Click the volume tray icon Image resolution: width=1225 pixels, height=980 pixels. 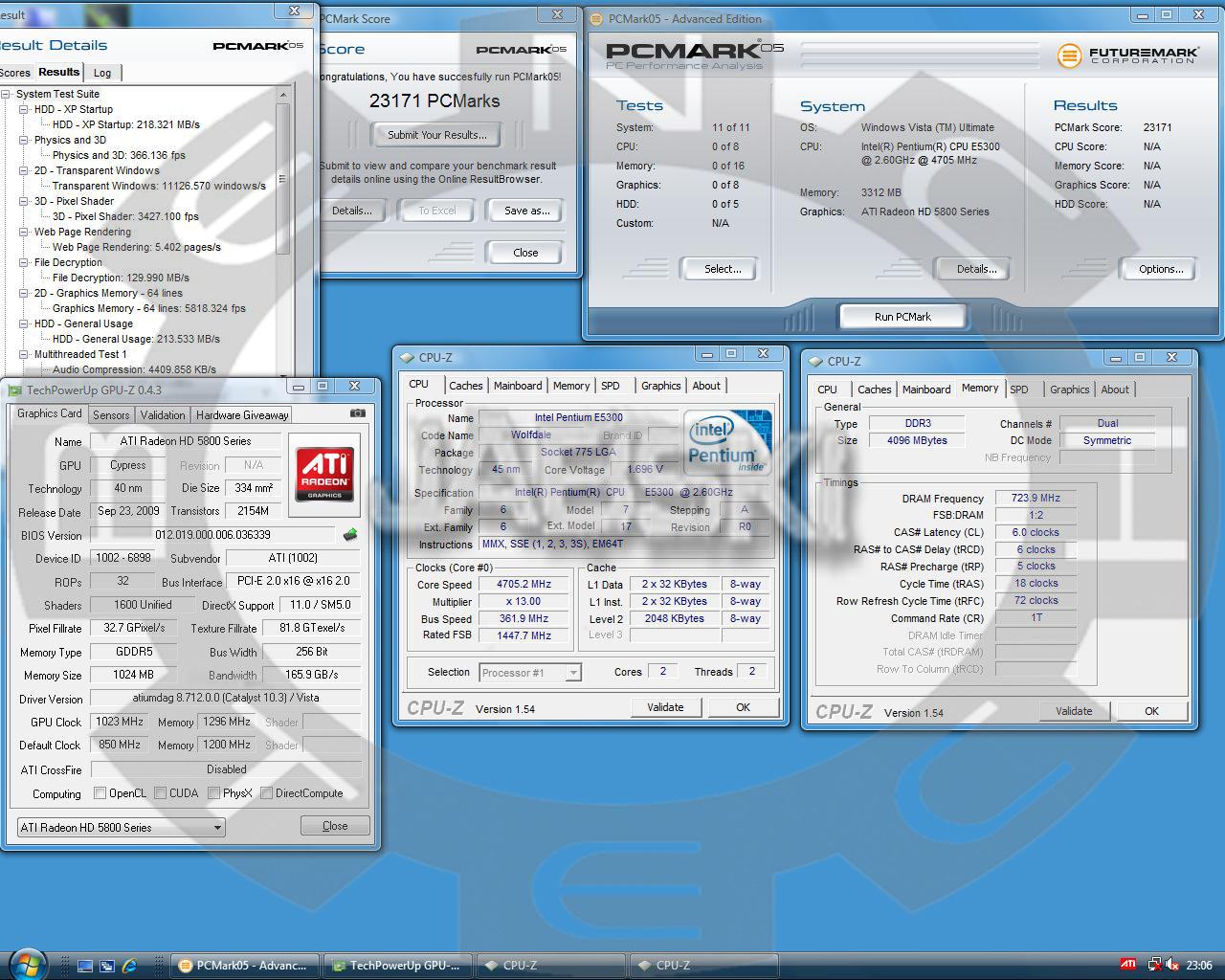point(1171,965)
